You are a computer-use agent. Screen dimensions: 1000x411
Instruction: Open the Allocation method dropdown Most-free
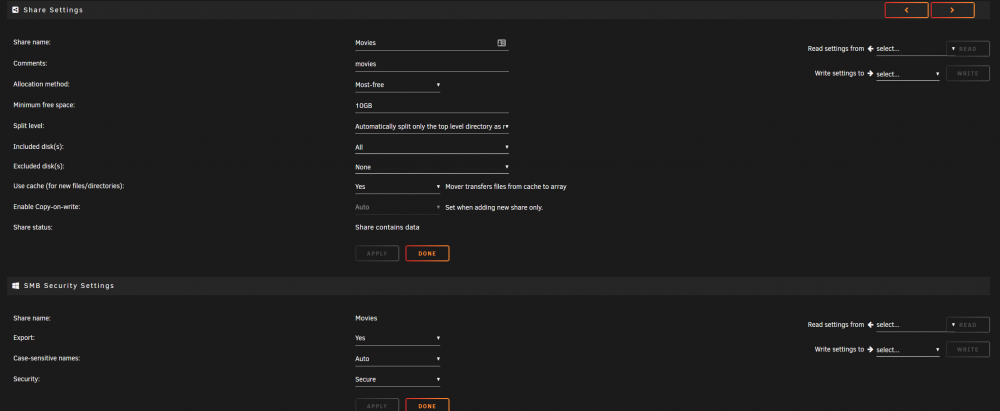[x=397, y=85]
